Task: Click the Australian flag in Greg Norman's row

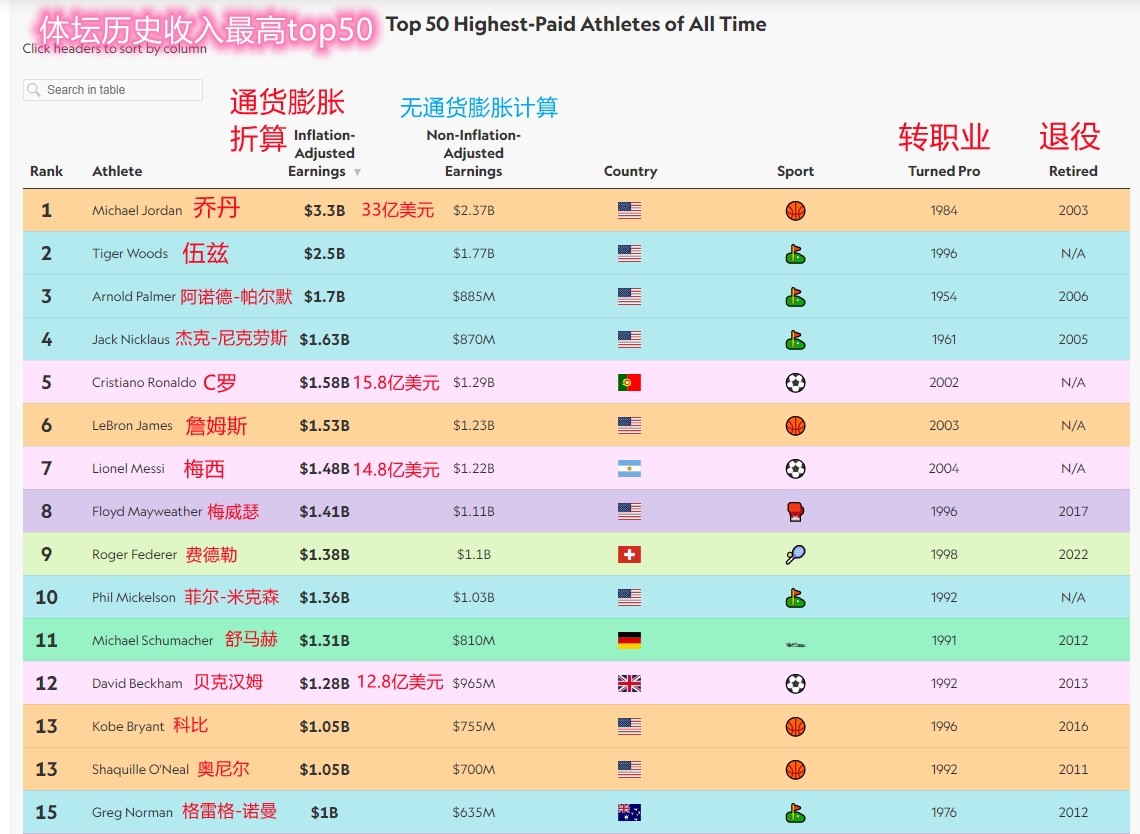Action: tap(630, 812)
